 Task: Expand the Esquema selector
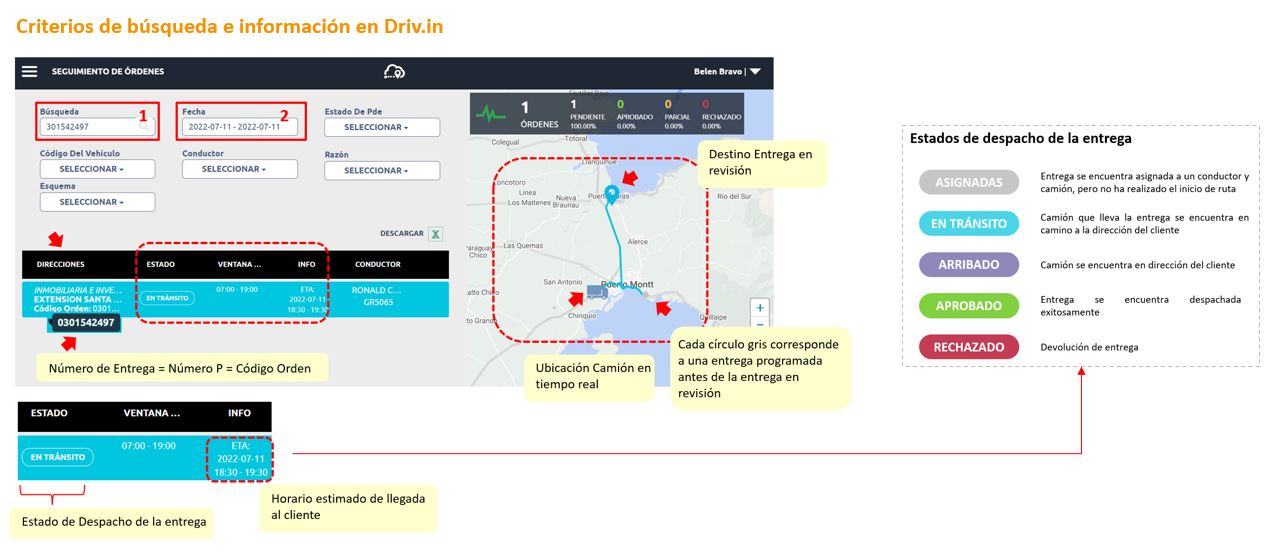coord(97,202)
